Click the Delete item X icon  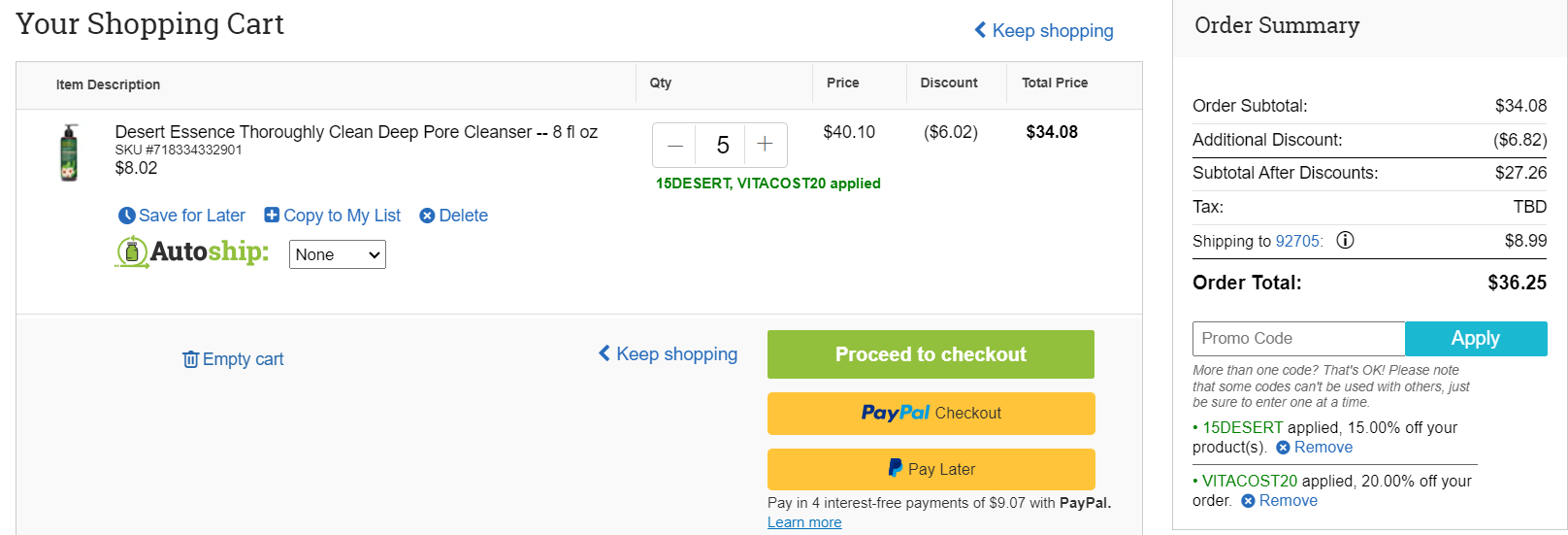tap(427, 216)
